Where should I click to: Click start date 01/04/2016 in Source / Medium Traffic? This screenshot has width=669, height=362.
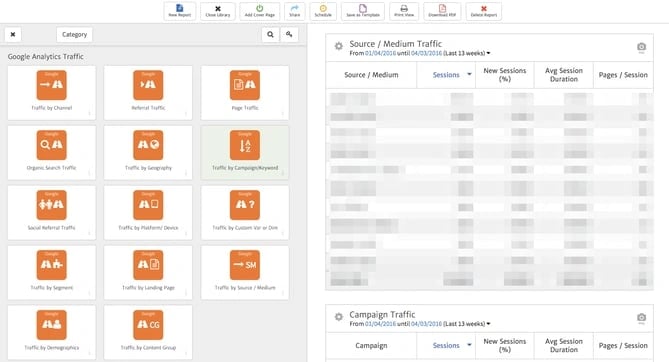[381, 53]
